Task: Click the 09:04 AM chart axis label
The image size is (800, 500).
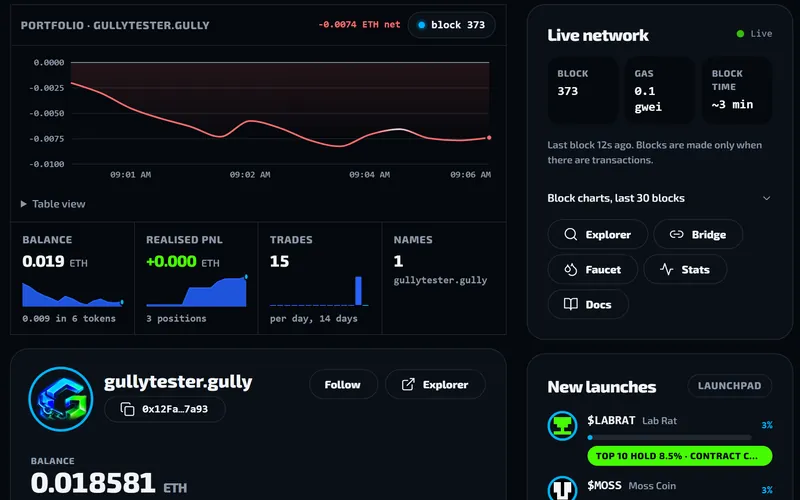Action: pos(369,174)
